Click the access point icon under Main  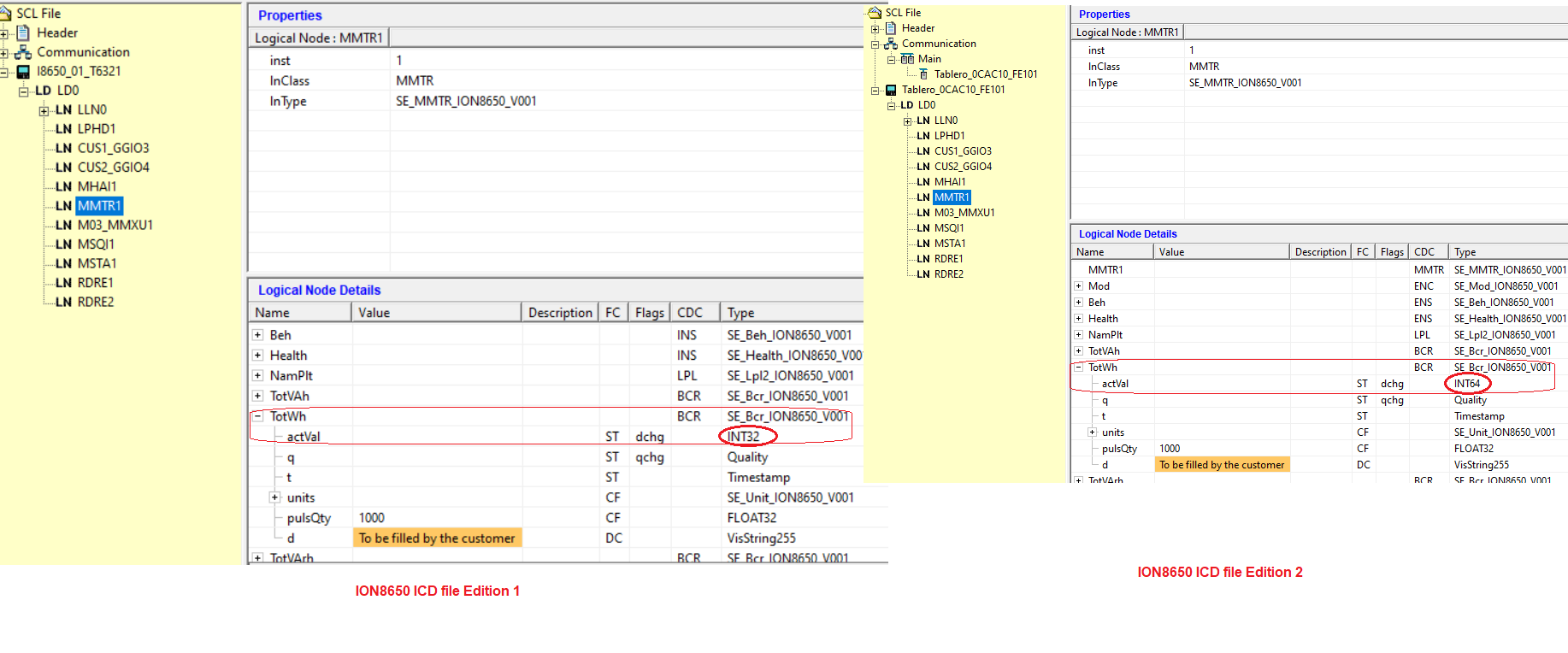[923, 74]
